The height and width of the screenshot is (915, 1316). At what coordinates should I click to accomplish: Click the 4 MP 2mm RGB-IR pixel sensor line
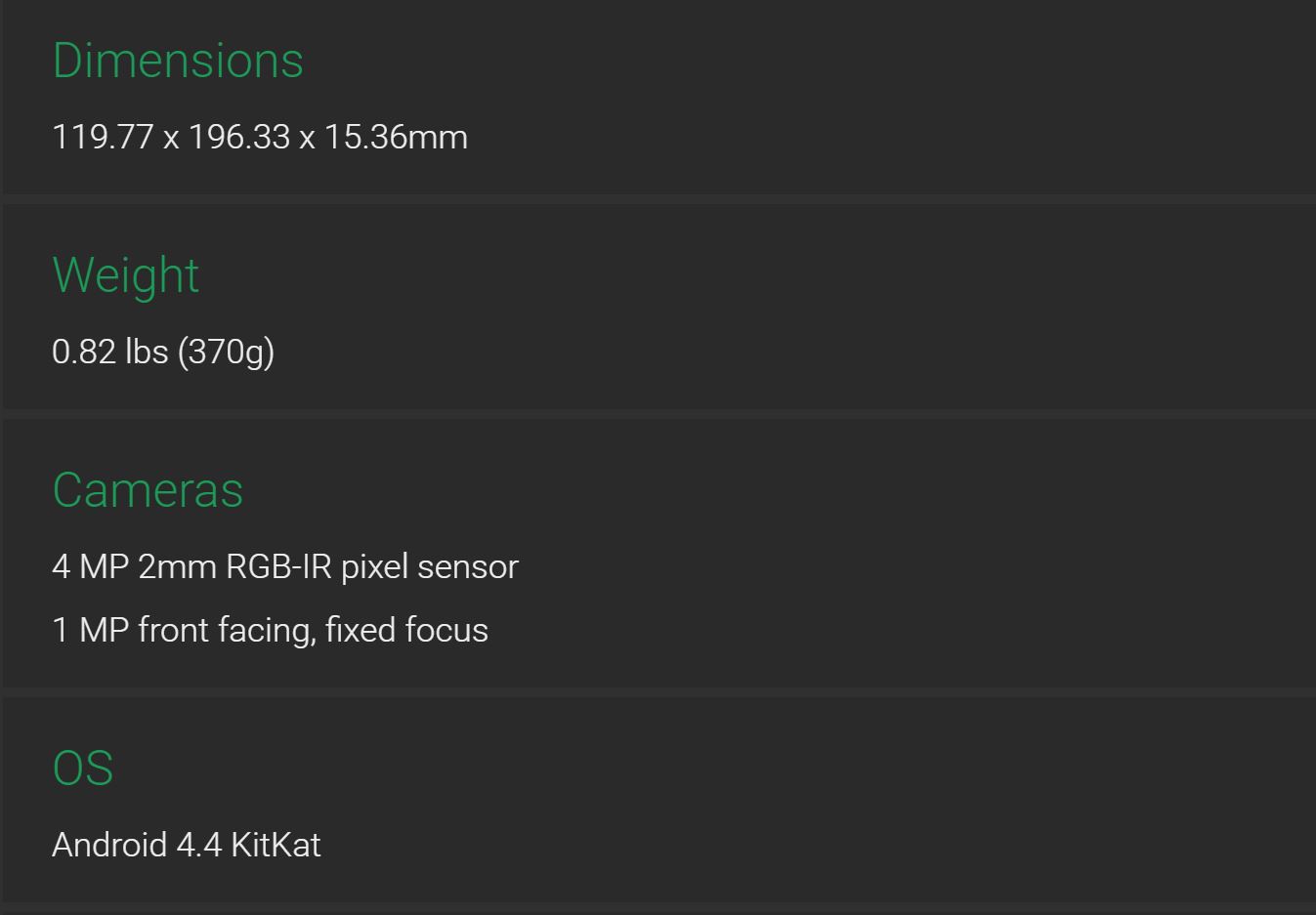[285, 566]
